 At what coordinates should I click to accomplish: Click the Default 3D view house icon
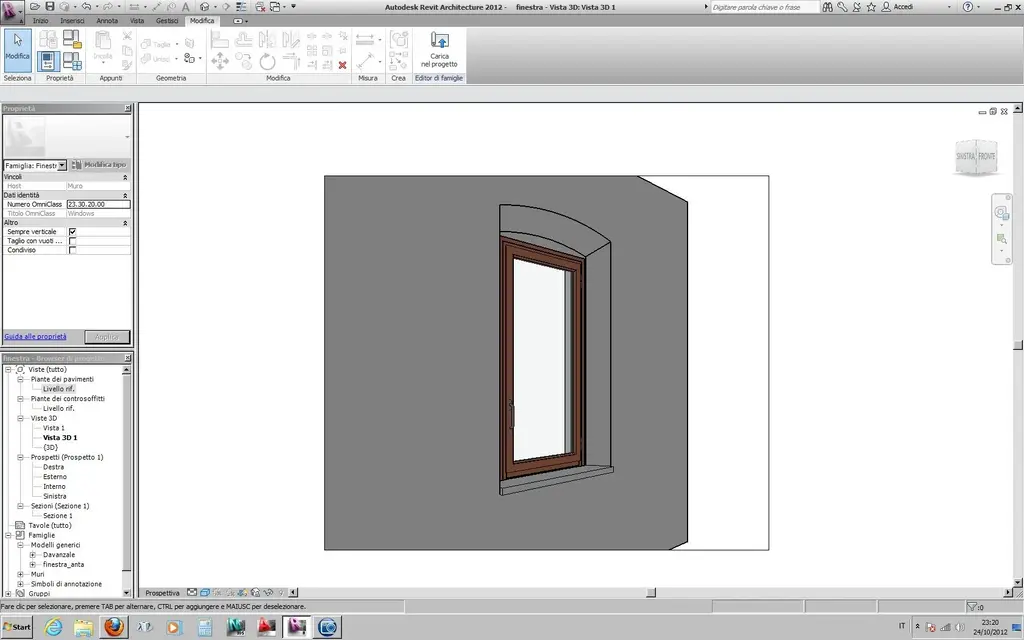(204, 7)
